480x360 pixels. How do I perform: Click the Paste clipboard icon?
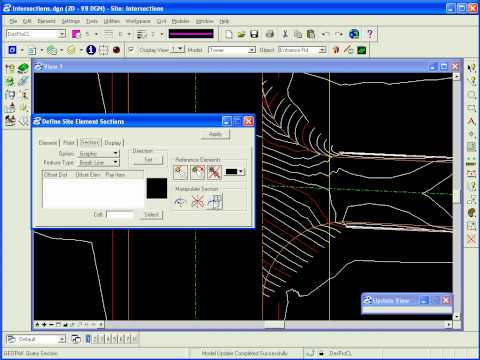(311, 34)
